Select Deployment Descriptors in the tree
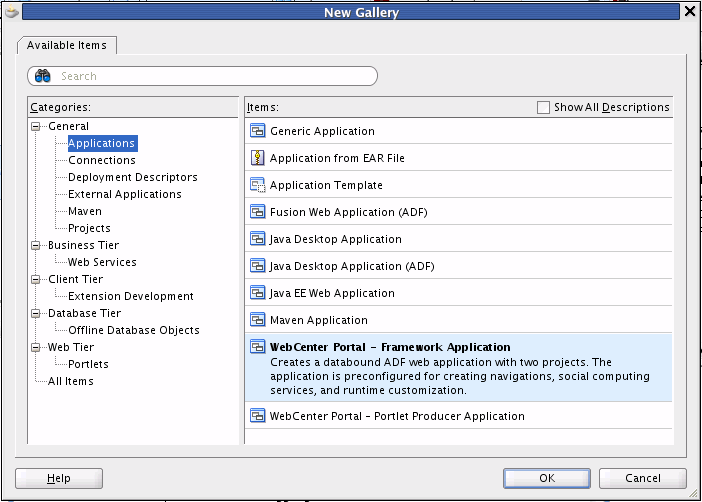702x502 pixels. (133, 177)
